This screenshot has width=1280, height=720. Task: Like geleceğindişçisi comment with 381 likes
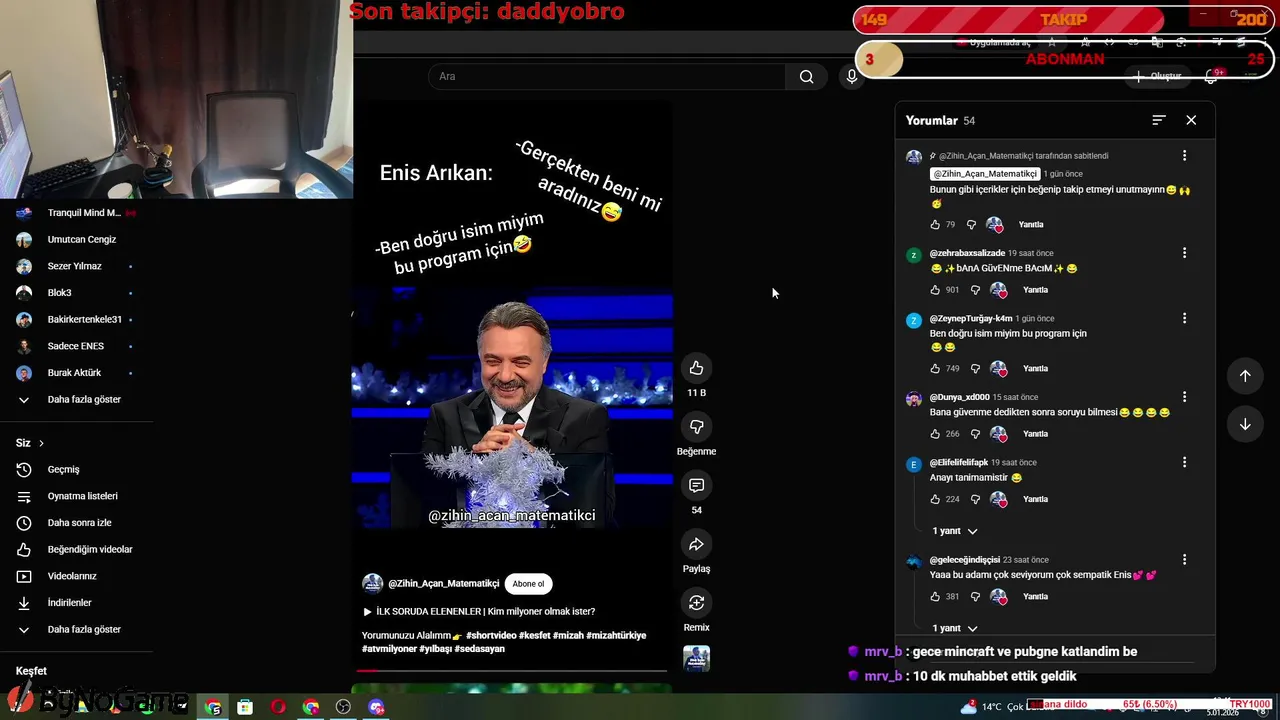pos(935,597)
